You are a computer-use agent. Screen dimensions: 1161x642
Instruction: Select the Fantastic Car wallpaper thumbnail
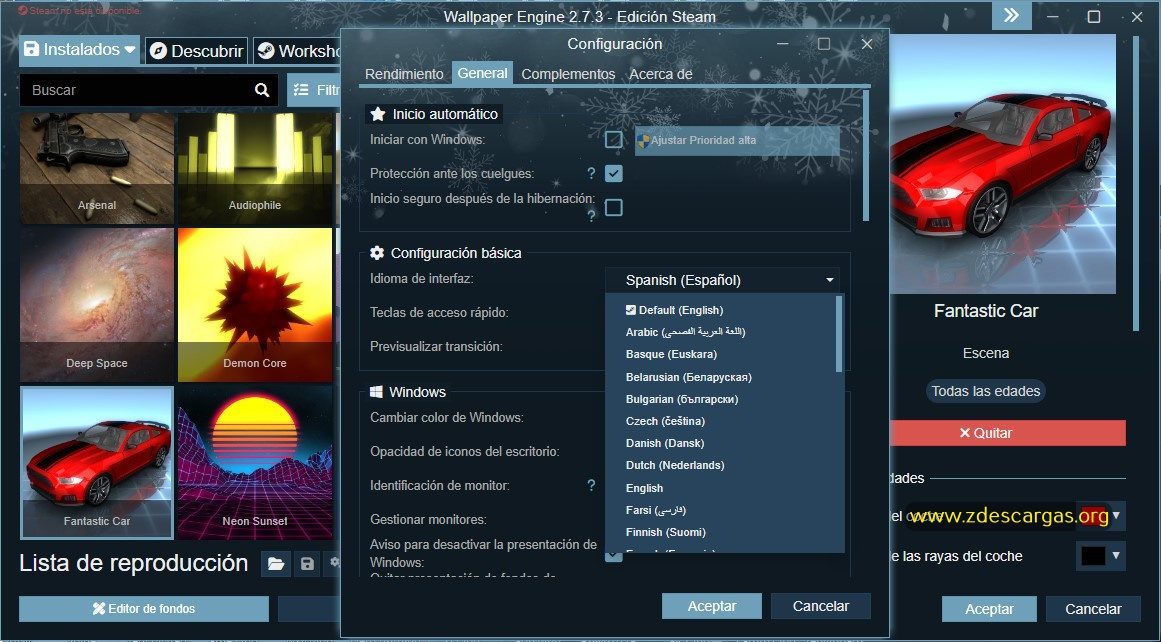pyautogui.click(x=97, y=463)
